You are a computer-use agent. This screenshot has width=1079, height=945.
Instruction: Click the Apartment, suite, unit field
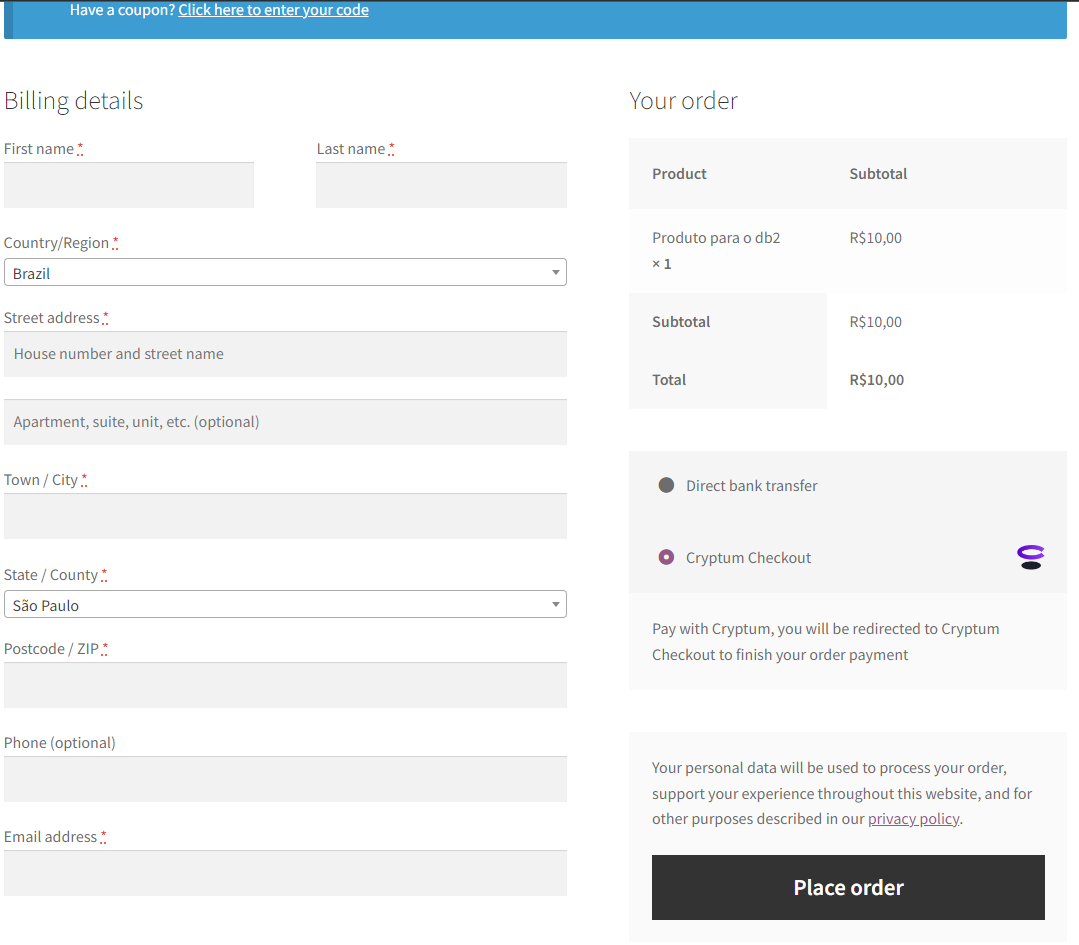click(285, 422)
